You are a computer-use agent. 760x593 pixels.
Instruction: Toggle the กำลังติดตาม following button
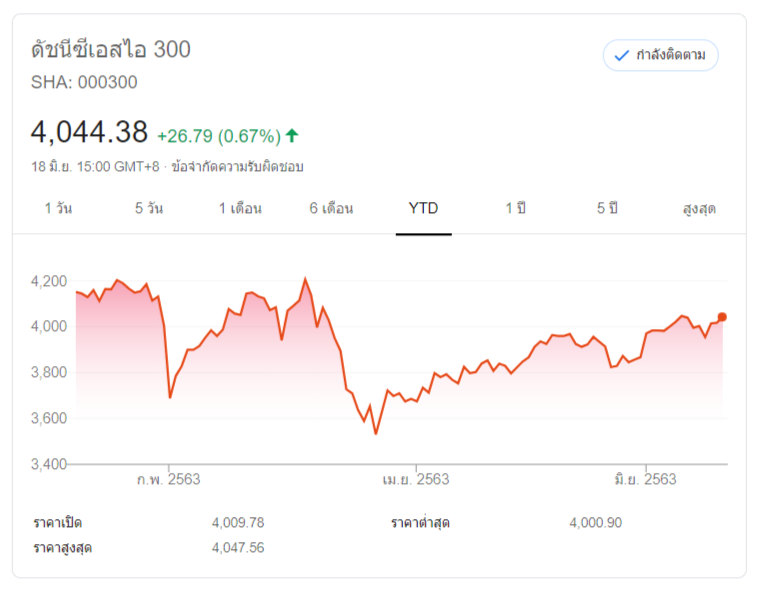click(660, 55)
